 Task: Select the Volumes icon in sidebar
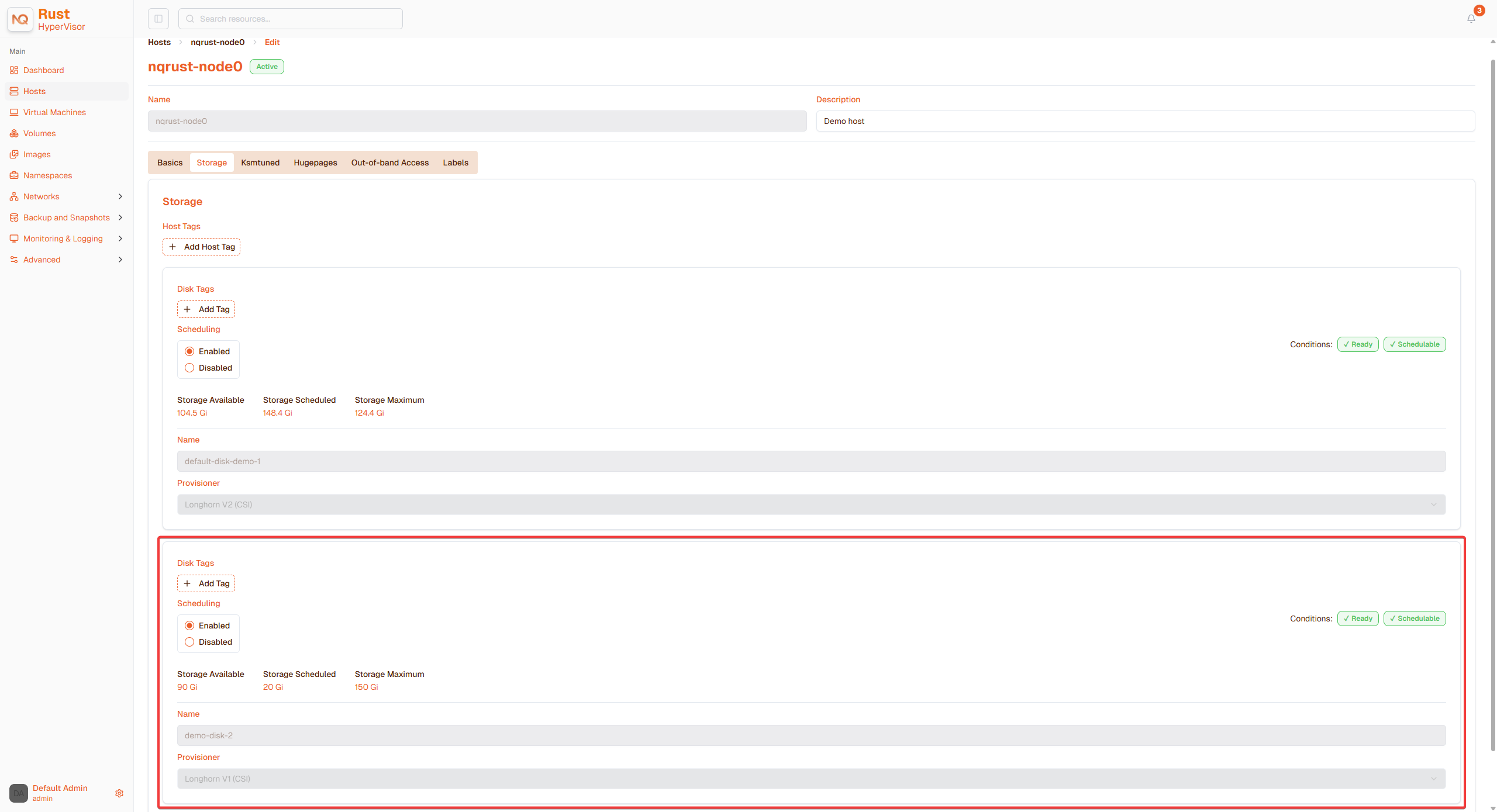pos(14,133)
